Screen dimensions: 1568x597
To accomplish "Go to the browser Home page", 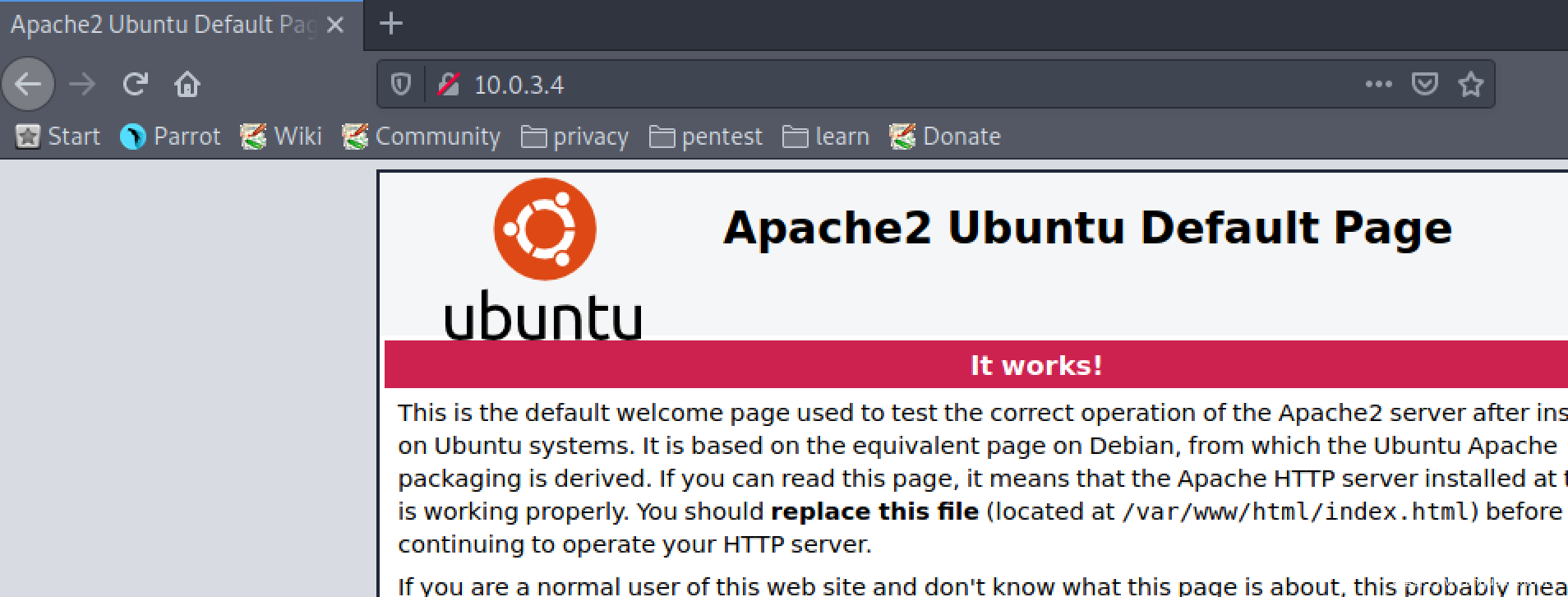I will [x=187, y=84].
